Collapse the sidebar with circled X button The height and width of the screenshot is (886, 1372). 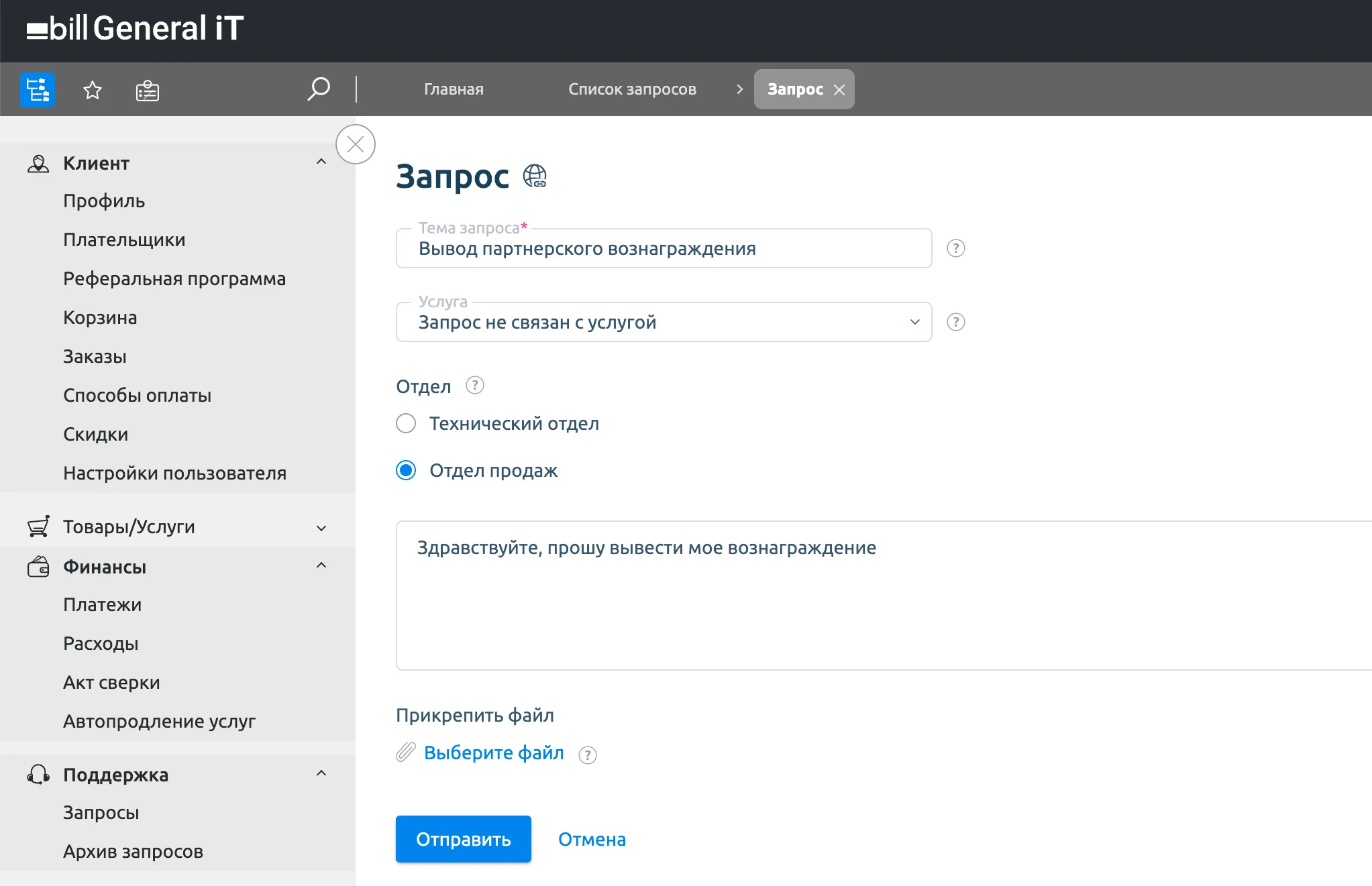tap(356, 144)
